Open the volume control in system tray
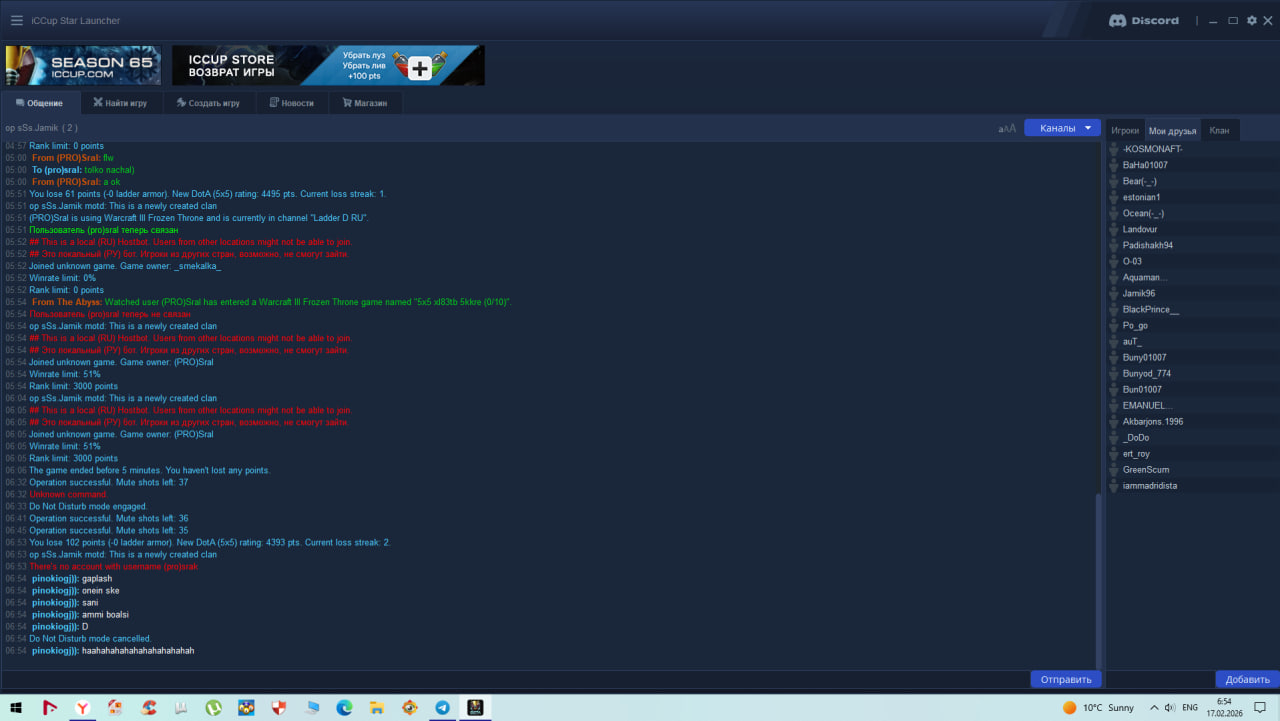The height and width of the screenshot is (721, 1280). (1169, 707)
